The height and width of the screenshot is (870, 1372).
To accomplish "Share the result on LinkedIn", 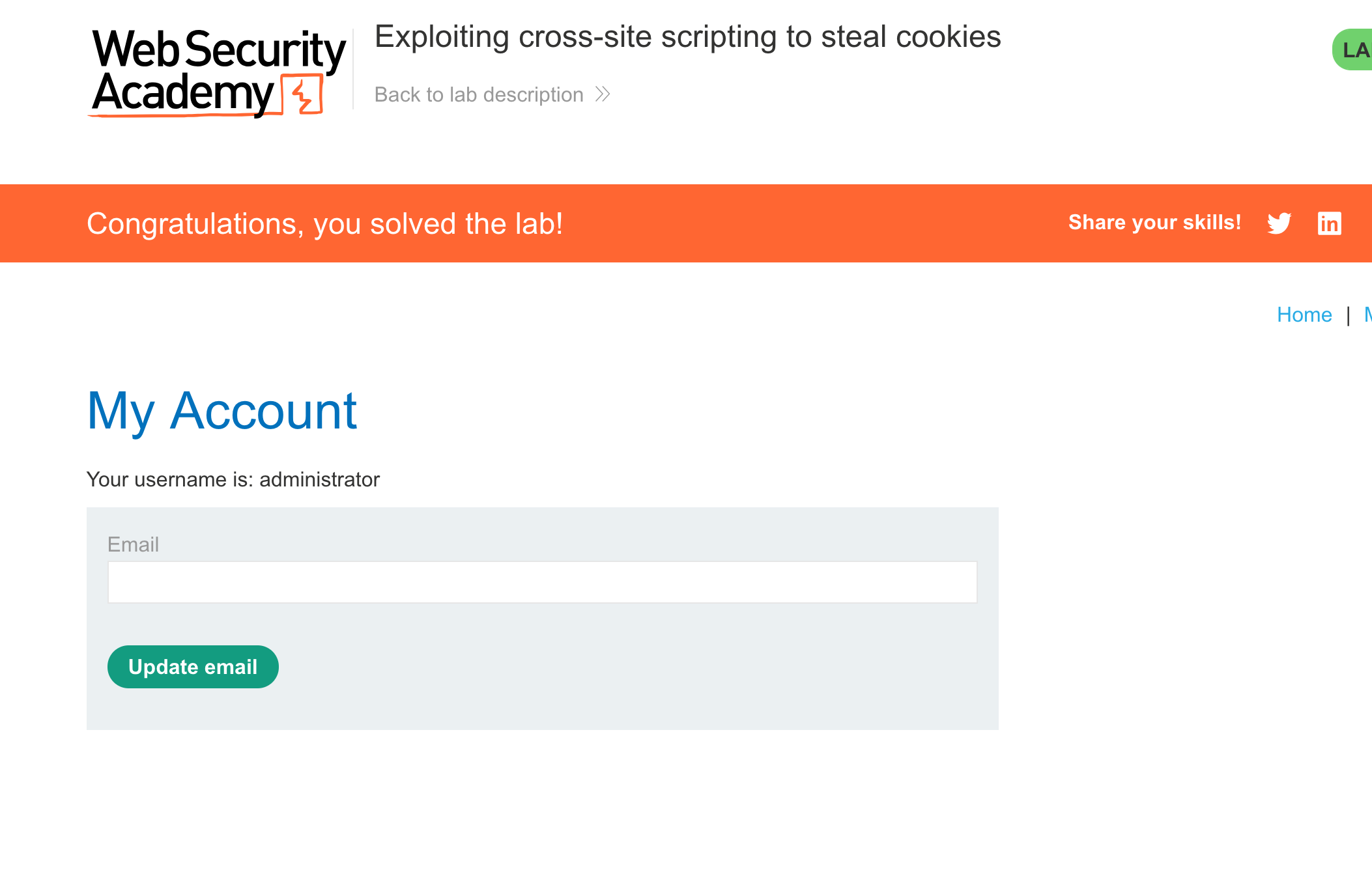I will click(x=1329, y=223).
